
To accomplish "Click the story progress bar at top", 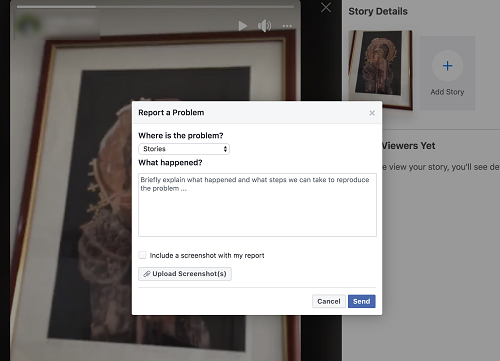I will 155,6.
